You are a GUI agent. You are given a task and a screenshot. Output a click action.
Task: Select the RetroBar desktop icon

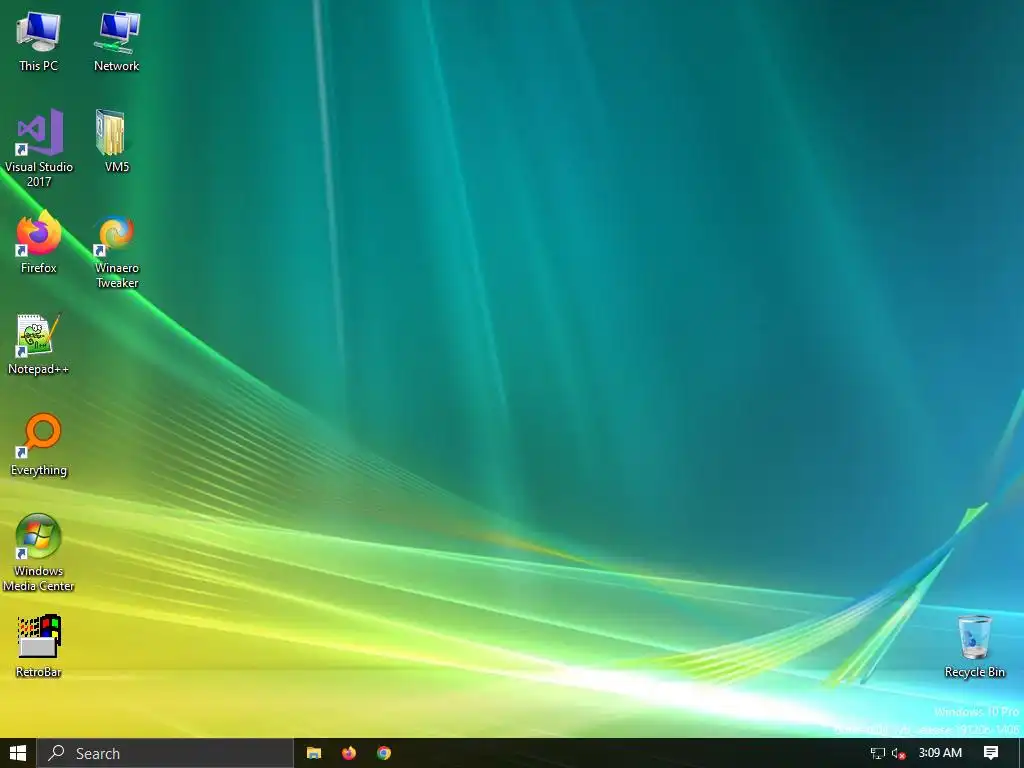[39, 647]
